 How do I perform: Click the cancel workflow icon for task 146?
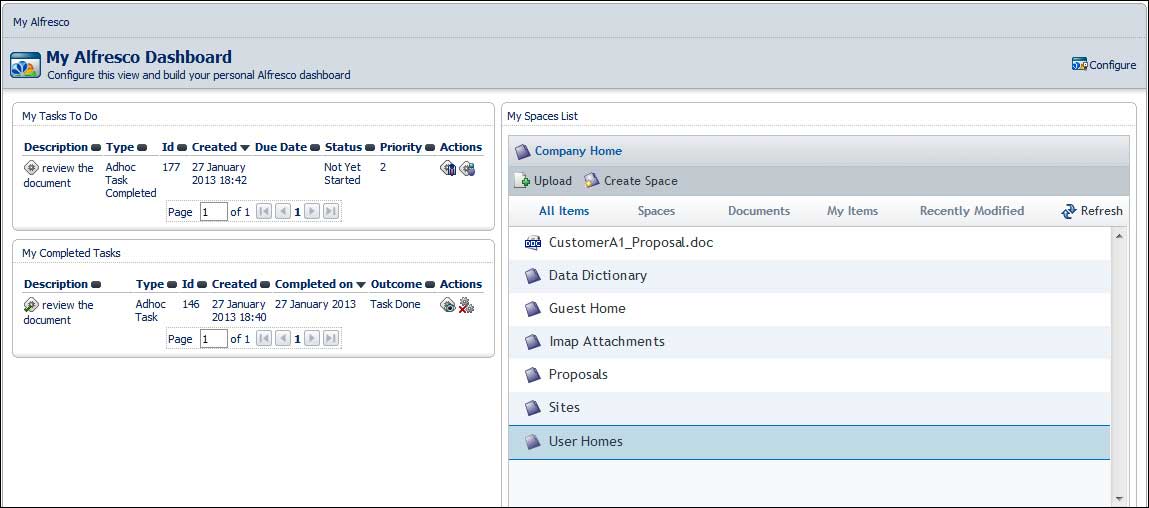pyautogui.click(x=466, y=305)
